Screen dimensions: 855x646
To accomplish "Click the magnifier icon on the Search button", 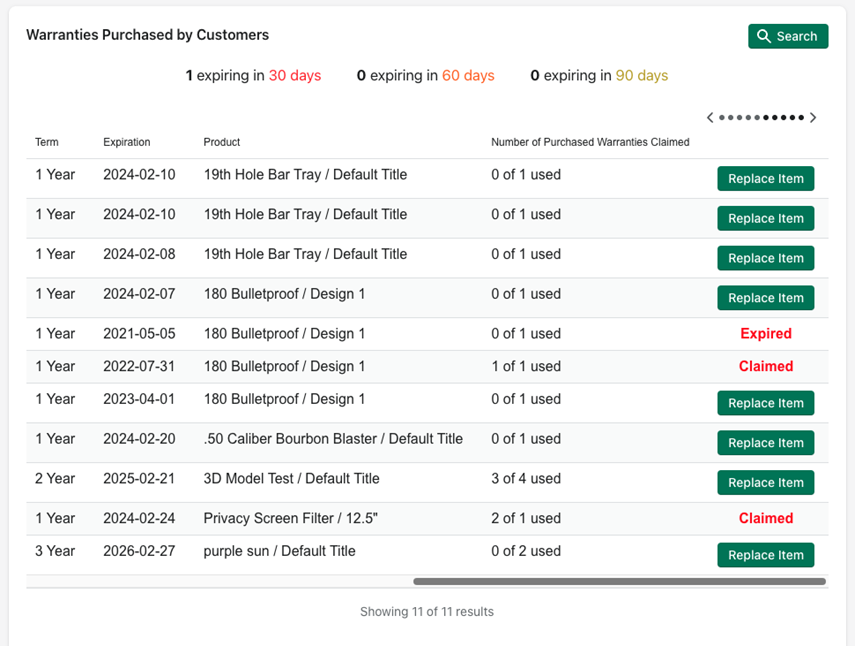I will [x=765, y=36].
